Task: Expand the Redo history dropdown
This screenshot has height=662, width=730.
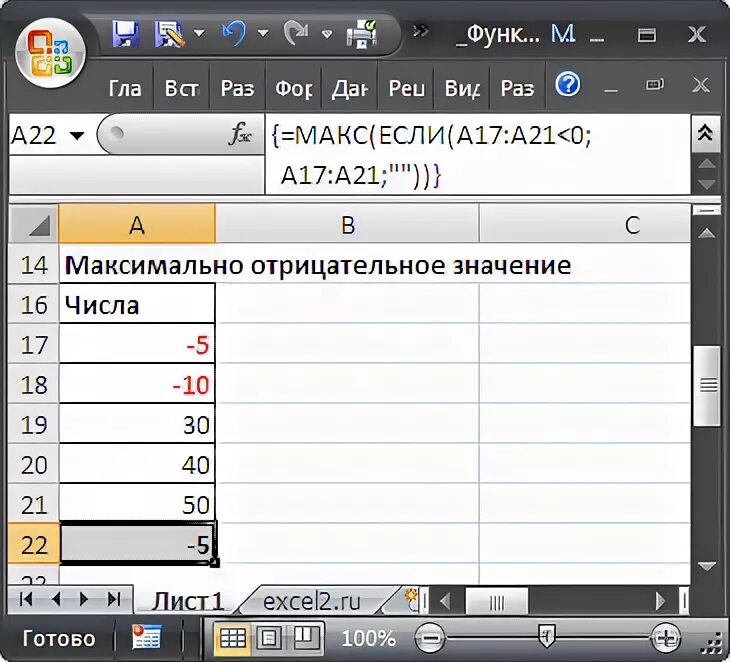Action: (x=327, y=34)
